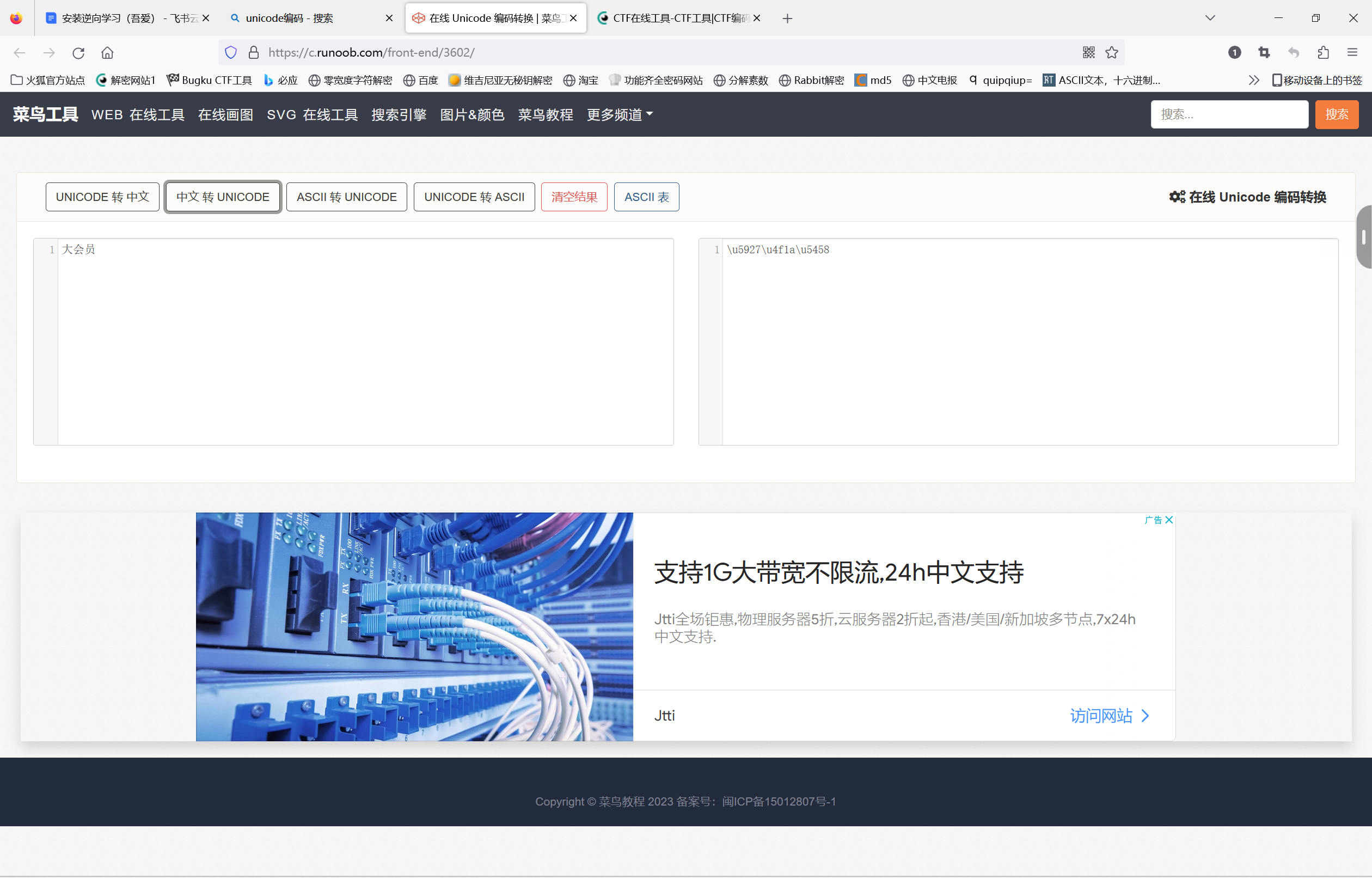Focus the site 搜索 input field
Screen dimensions: 1372x878
pyautogui.click(x=1229, y=114)
